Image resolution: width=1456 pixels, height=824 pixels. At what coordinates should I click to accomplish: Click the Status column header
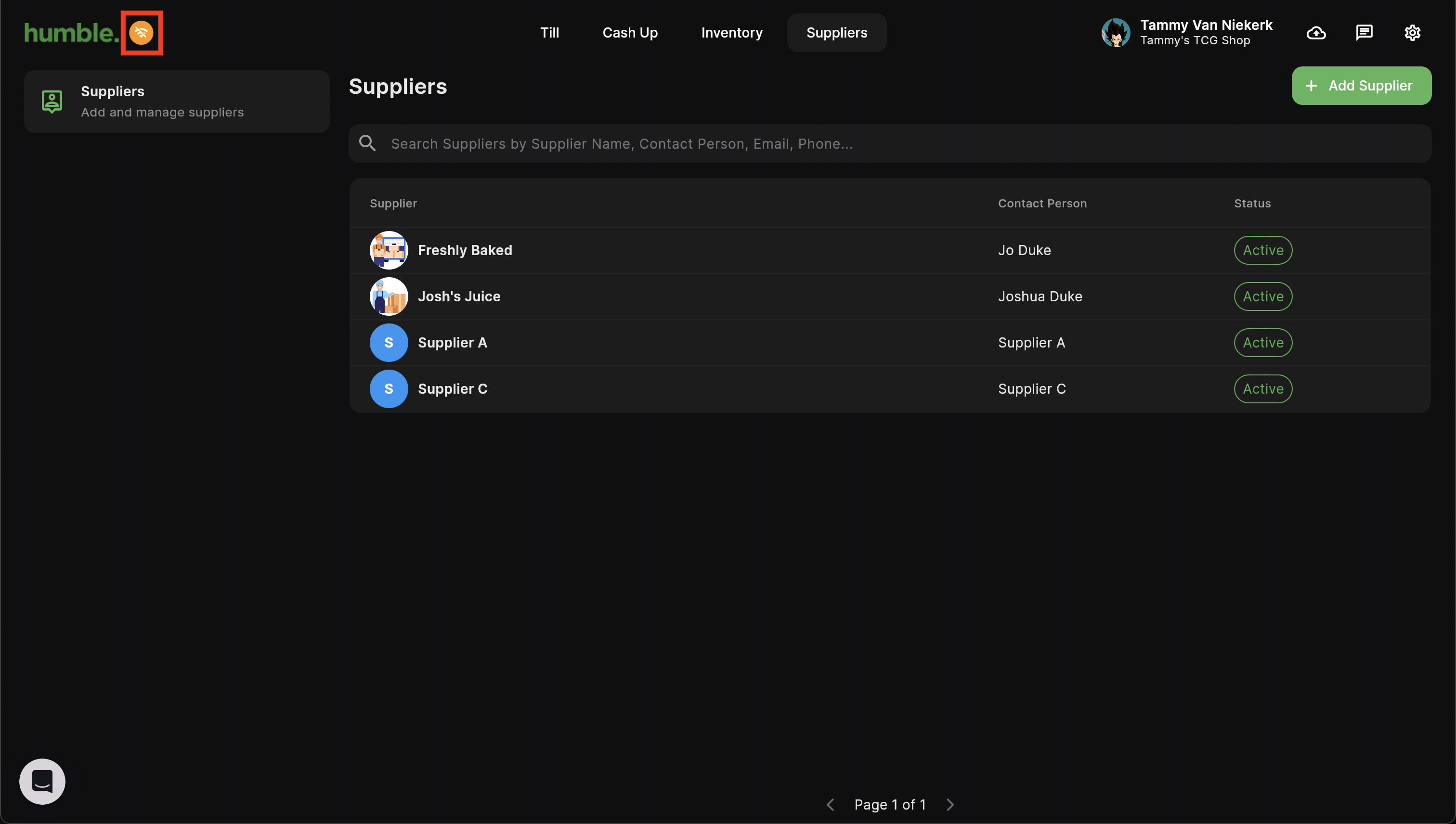1252,203
